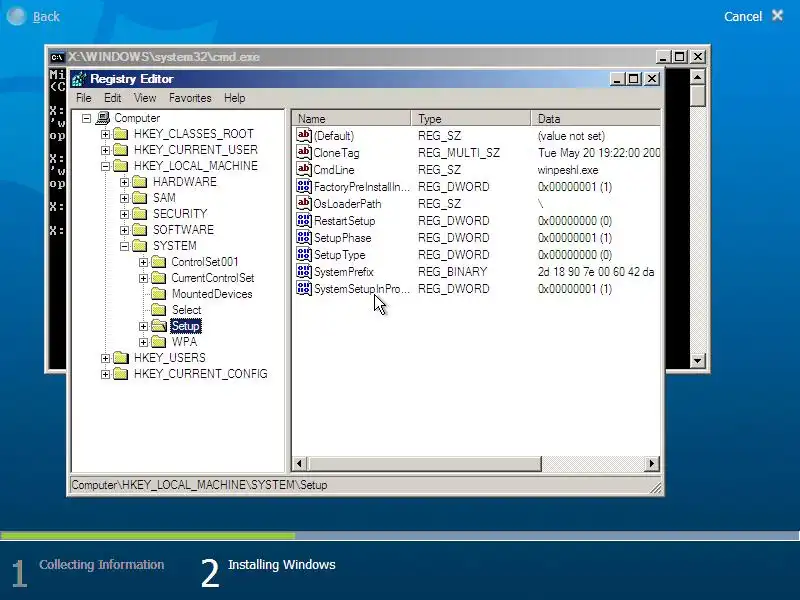The image size is (800, 600).
Task: Go Back in Windows Setup
Action: (34, 16)
